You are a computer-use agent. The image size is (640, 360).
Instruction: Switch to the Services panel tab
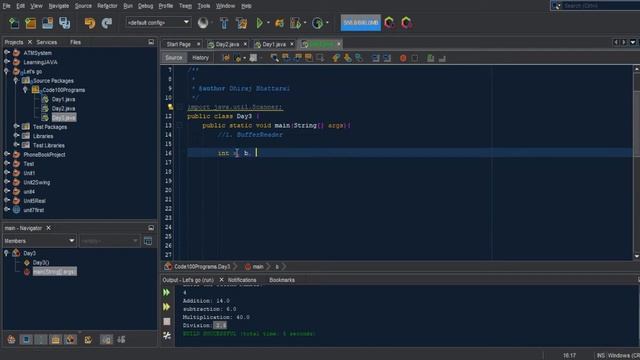tap(47, 42)
